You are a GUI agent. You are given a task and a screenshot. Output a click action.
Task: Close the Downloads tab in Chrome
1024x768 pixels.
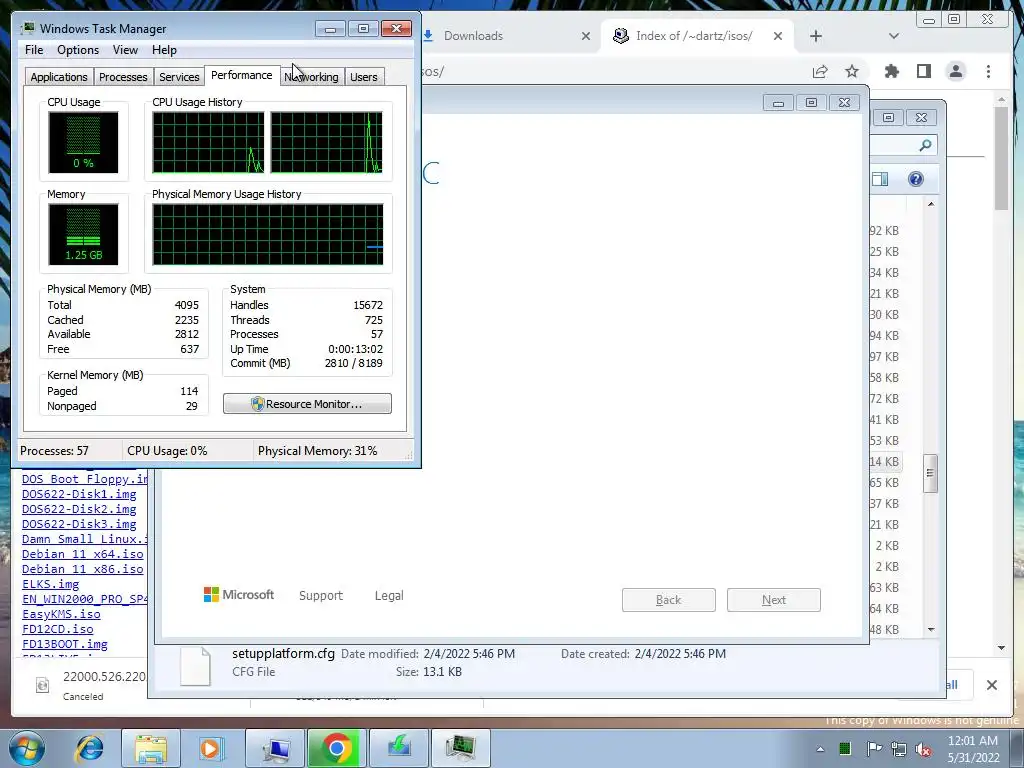tap(586, 36)
